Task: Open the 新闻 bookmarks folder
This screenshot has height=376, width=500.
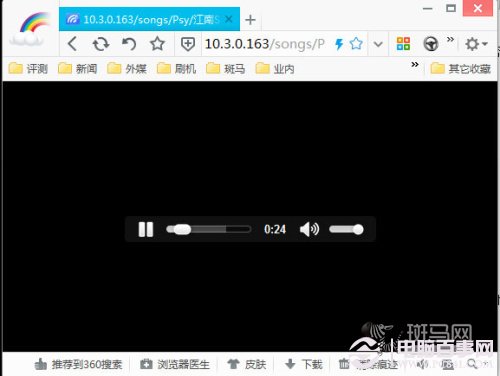Action: [x=77, y=69]
